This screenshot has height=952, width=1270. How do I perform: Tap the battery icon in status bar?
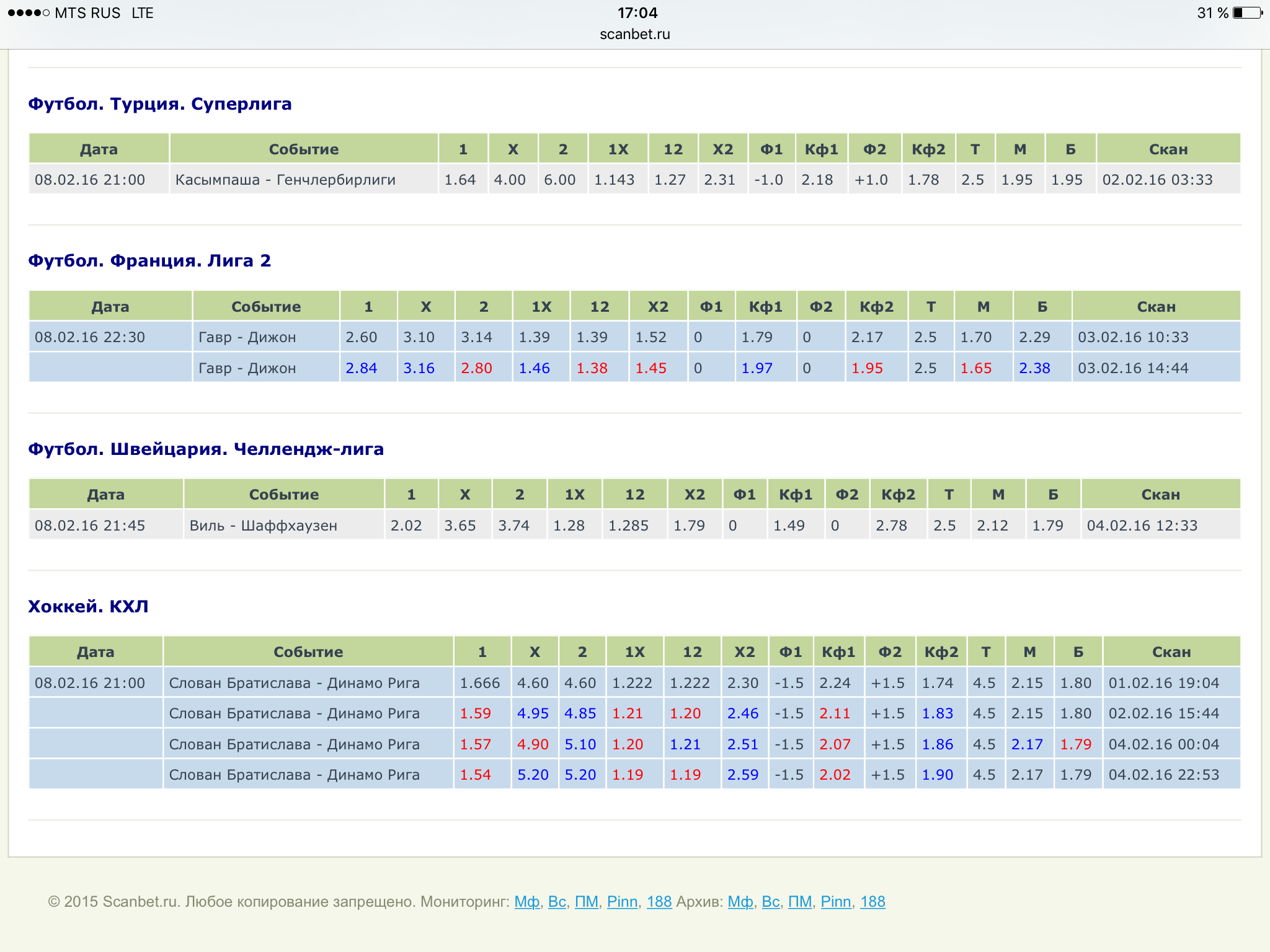point(1247,13)
